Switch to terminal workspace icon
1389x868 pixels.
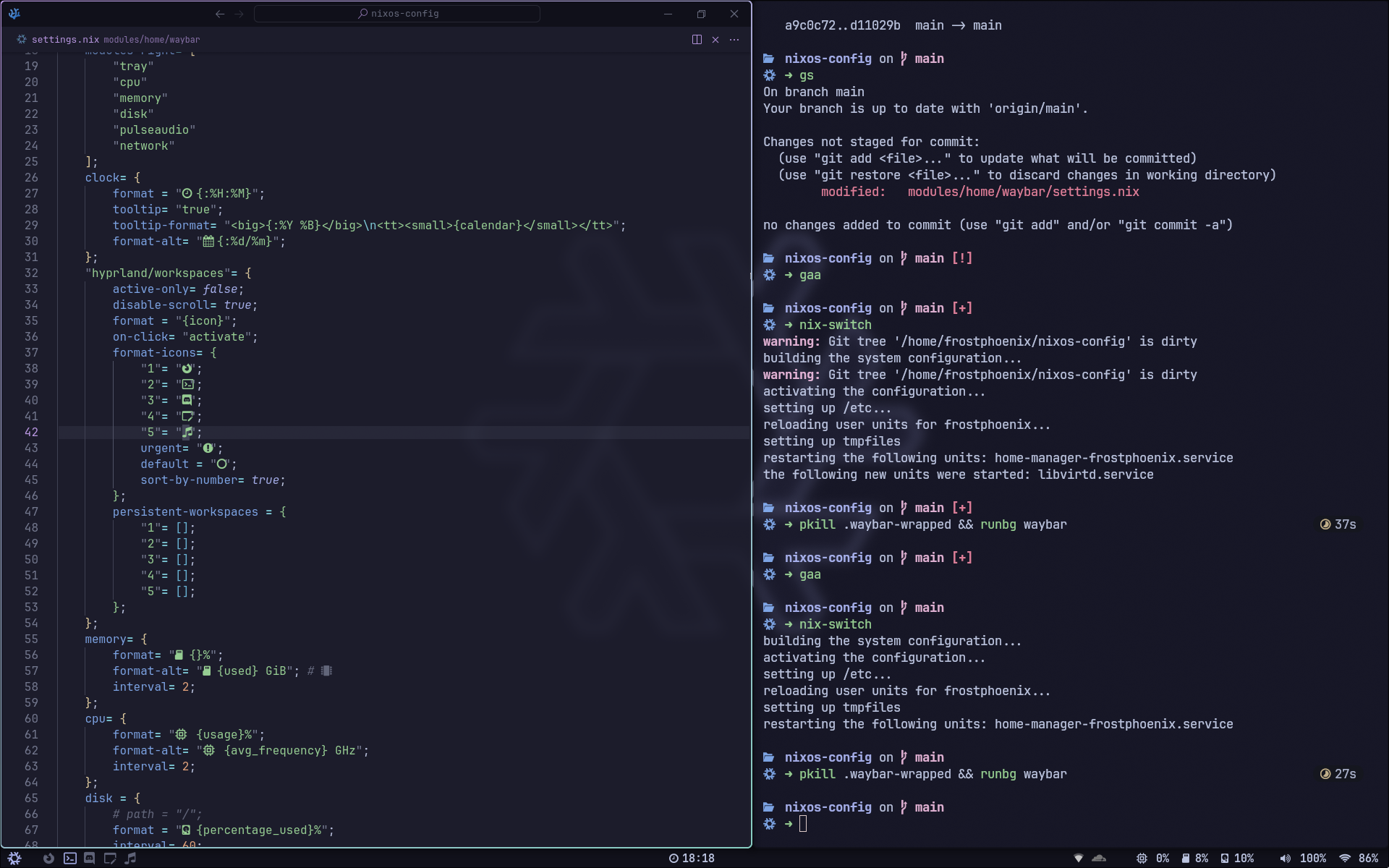[69, 858]
